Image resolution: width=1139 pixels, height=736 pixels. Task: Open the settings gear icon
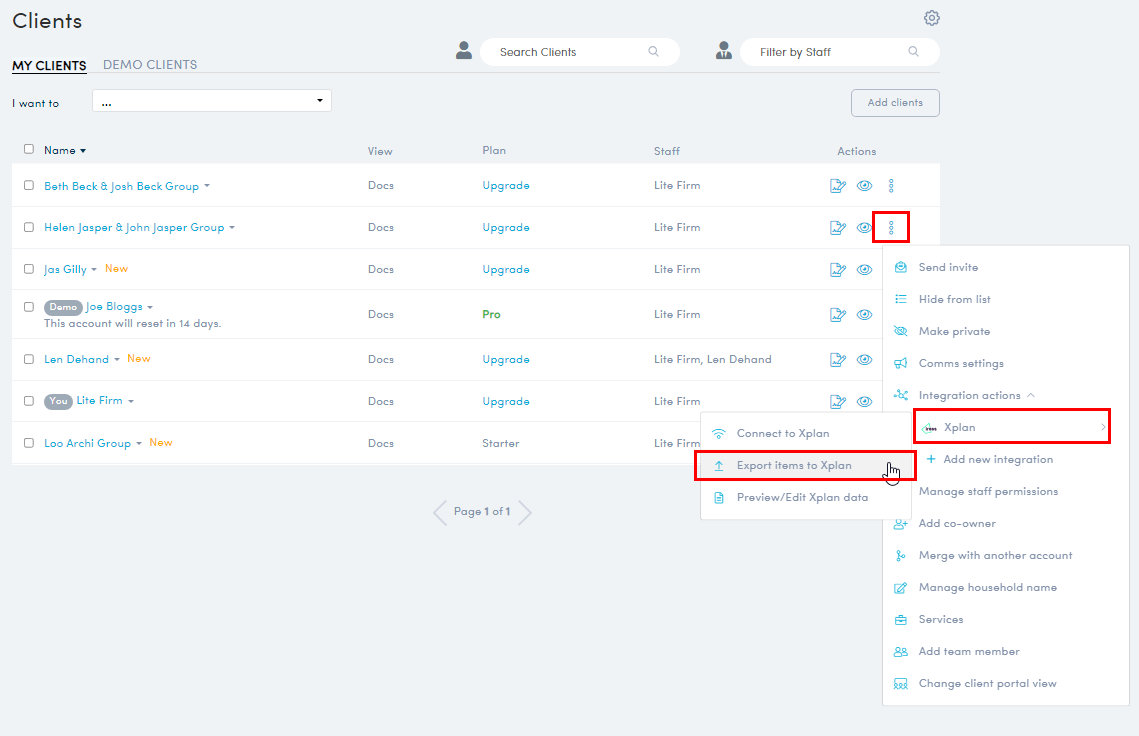(x=931, y=18)
